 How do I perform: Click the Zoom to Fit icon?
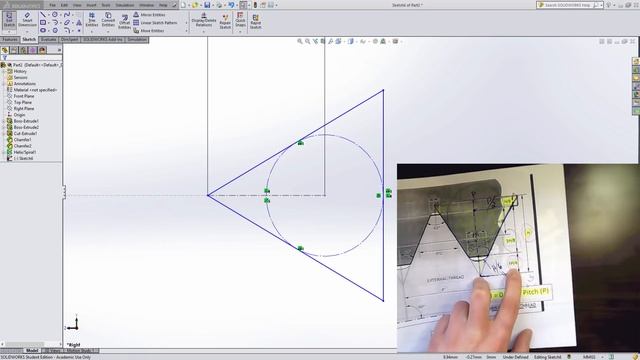pyautogui.click(x=300, y=41)
